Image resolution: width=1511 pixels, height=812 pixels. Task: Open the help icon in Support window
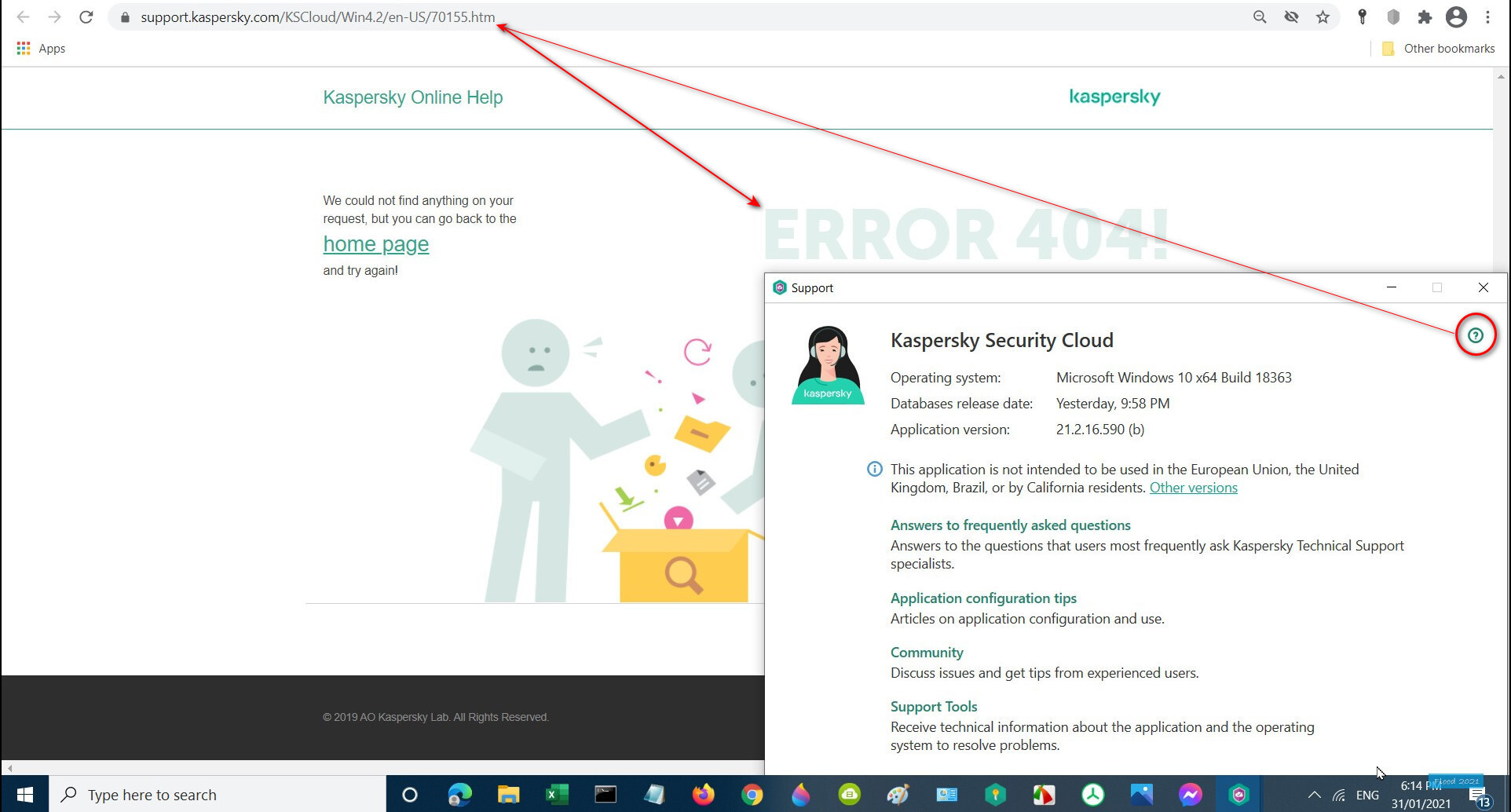1476,335
